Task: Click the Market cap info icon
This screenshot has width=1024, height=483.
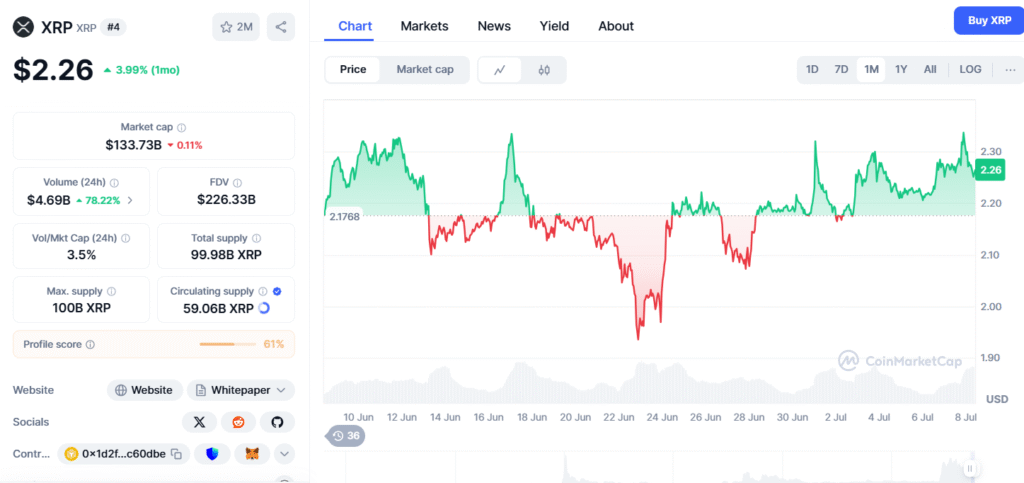Action: [181, 128]
